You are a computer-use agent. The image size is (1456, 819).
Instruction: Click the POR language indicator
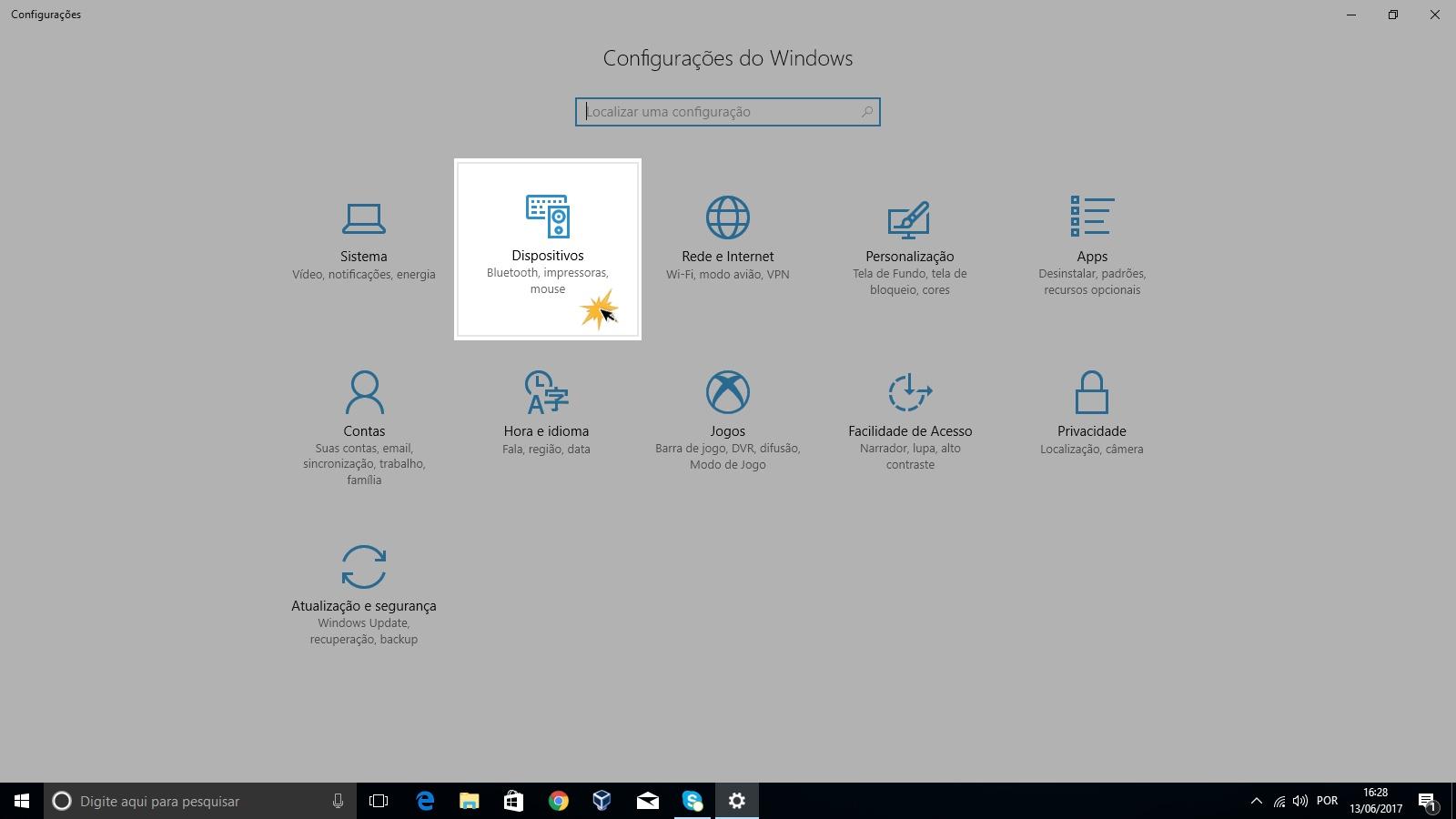1327,801
